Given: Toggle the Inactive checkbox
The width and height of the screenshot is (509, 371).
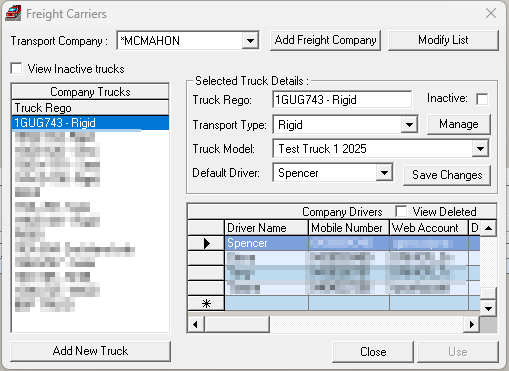Looking at the screenshot, I should click(482, 99).
